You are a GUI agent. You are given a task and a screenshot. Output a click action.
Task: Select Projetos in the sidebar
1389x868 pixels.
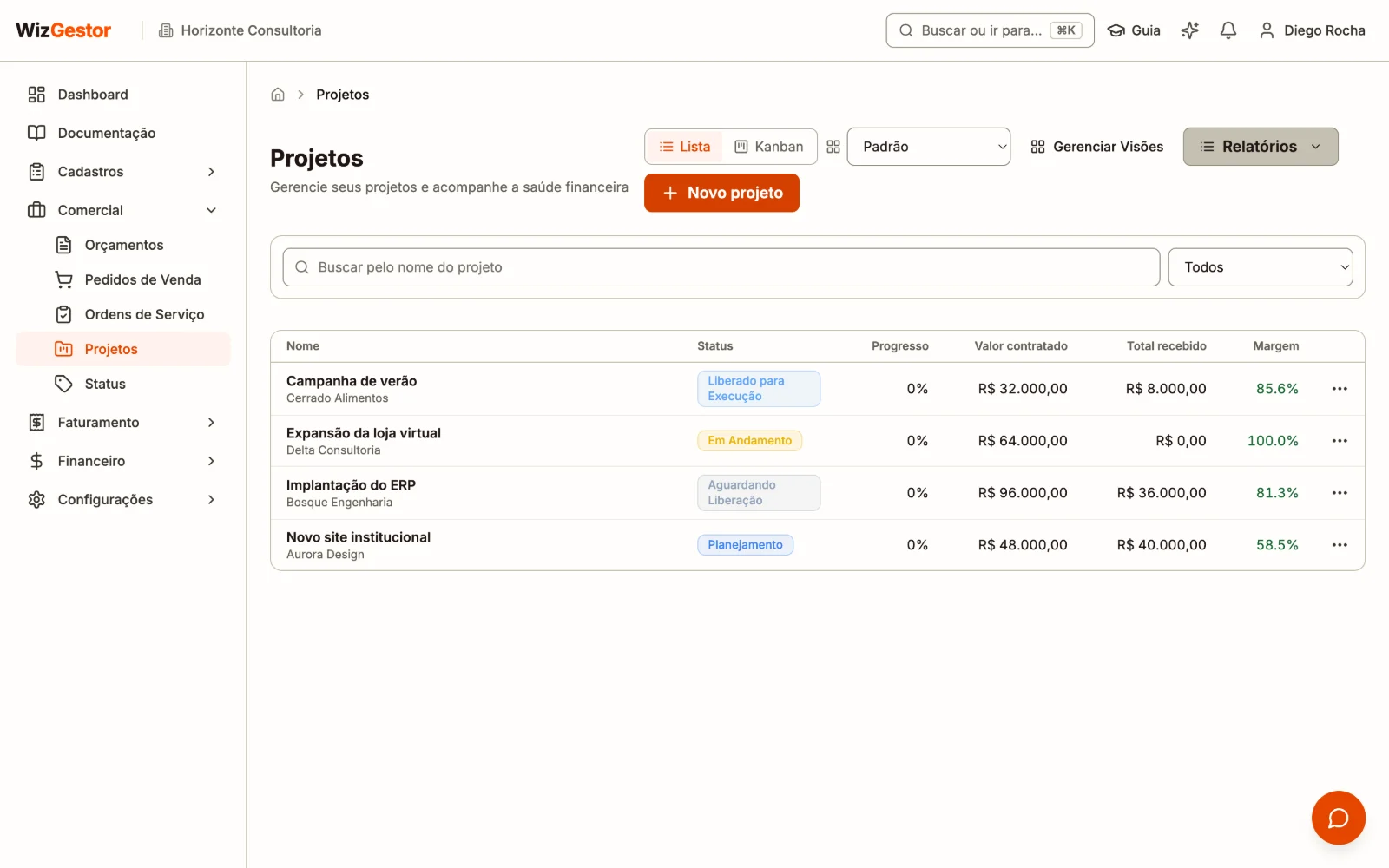[x=123, y=349]
